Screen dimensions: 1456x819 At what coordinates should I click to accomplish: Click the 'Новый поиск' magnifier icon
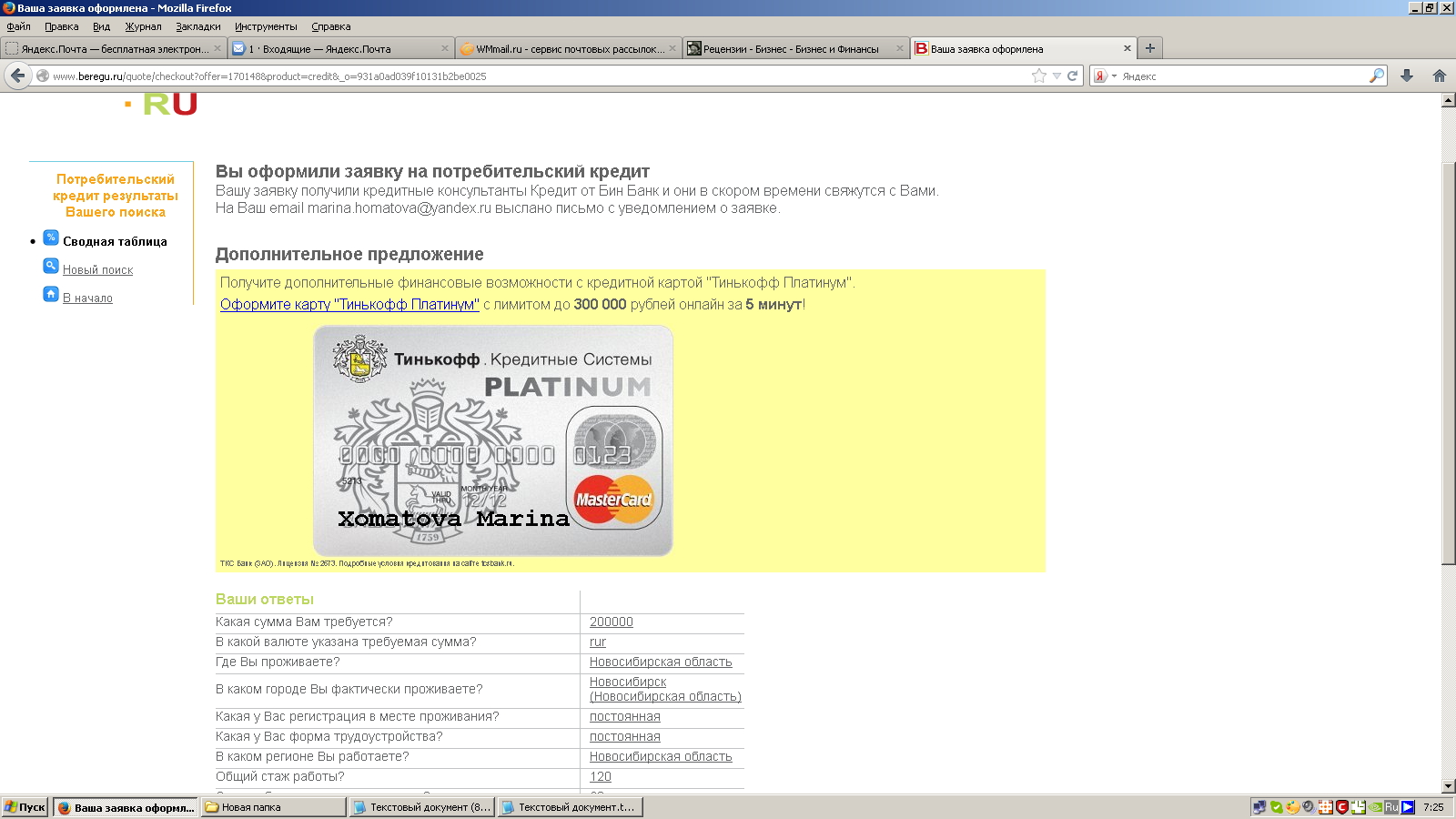click(x=51, y=266)
